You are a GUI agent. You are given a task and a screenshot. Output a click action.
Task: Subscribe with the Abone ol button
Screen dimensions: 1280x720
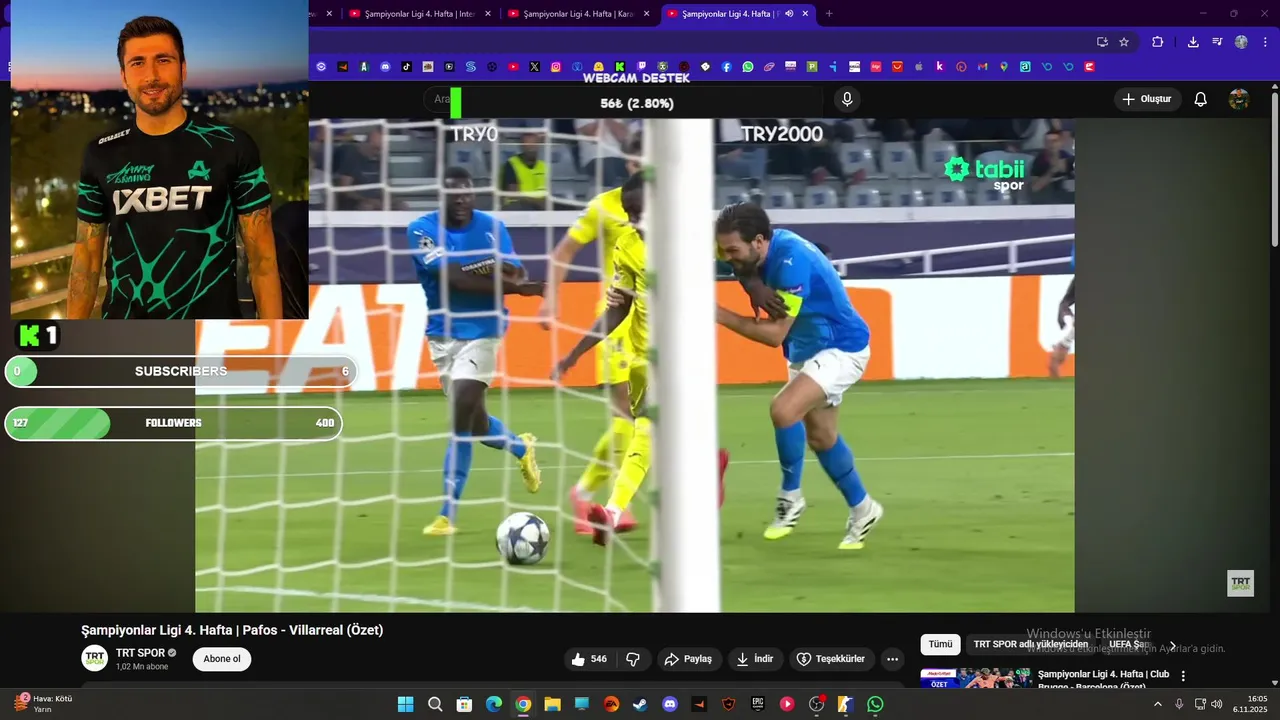(222, 659)
